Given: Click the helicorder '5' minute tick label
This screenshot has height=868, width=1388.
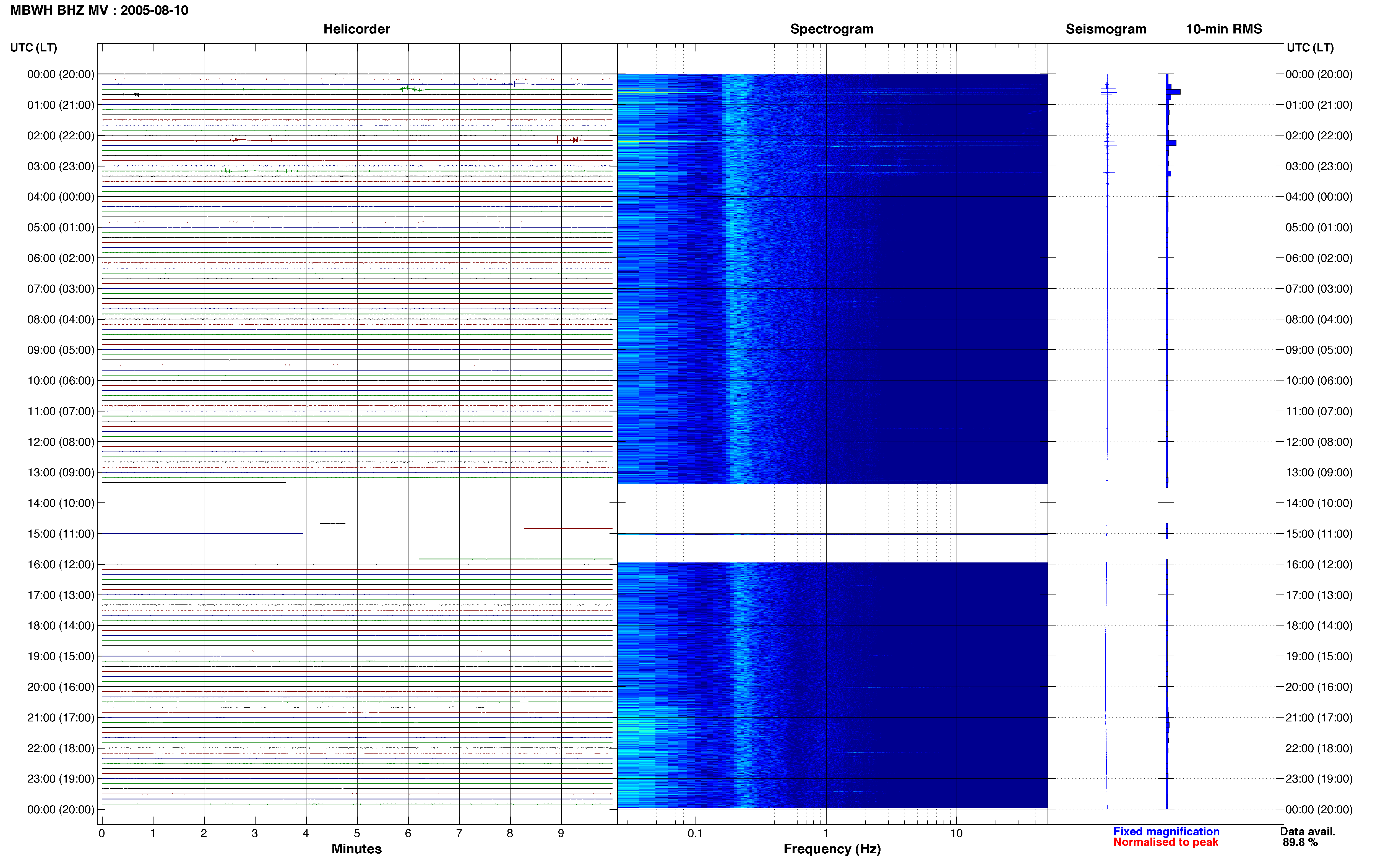Looking at the screenshot, I should [357, 833].
